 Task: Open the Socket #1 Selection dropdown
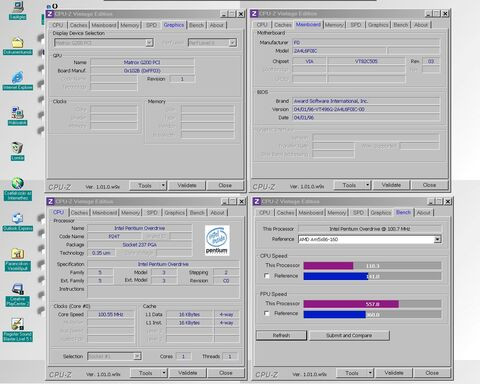[137, 356]
